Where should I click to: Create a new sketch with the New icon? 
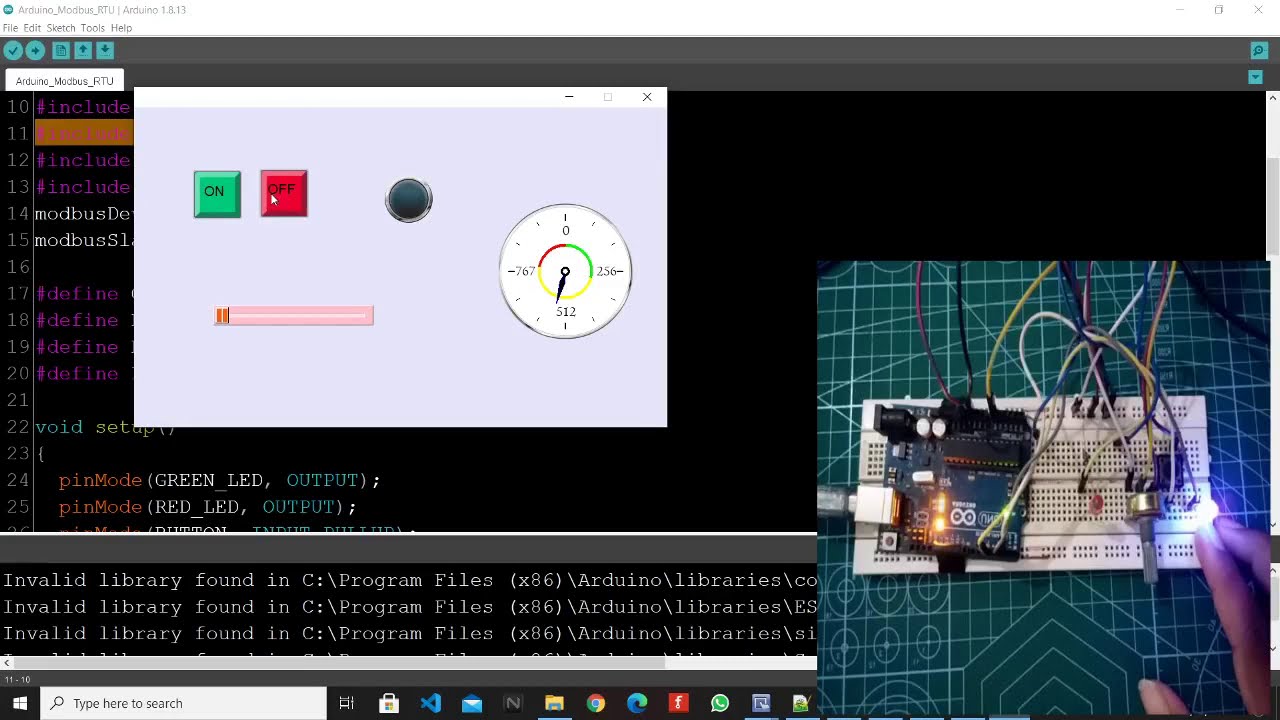(61, 50)
